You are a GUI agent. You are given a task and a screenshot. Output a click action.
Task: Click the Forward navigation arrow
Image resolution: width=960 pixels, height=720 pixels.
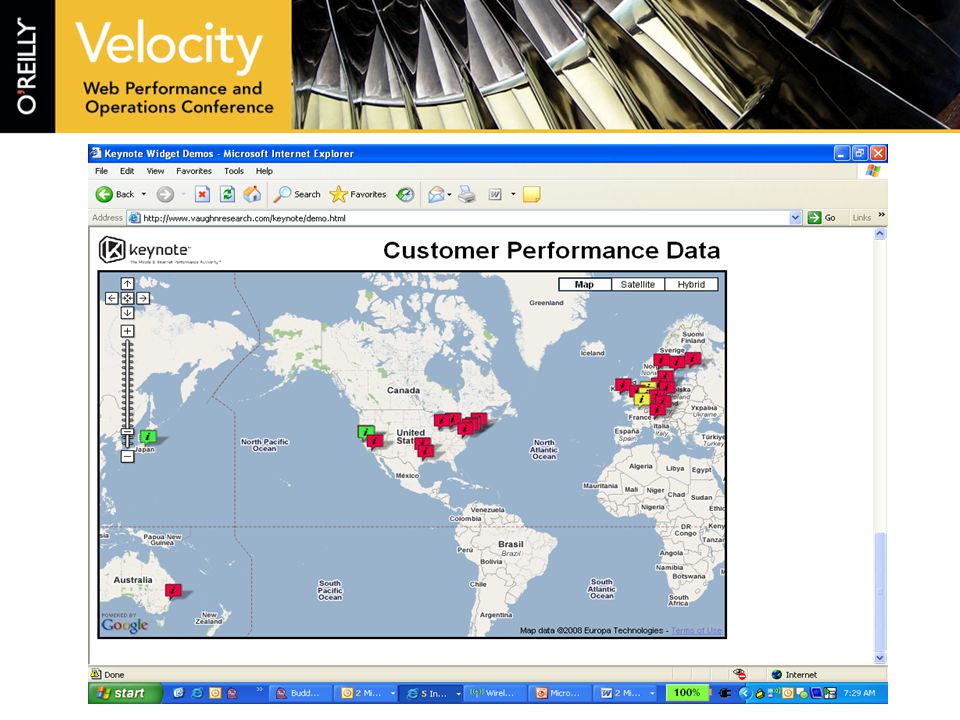(165, 194)
